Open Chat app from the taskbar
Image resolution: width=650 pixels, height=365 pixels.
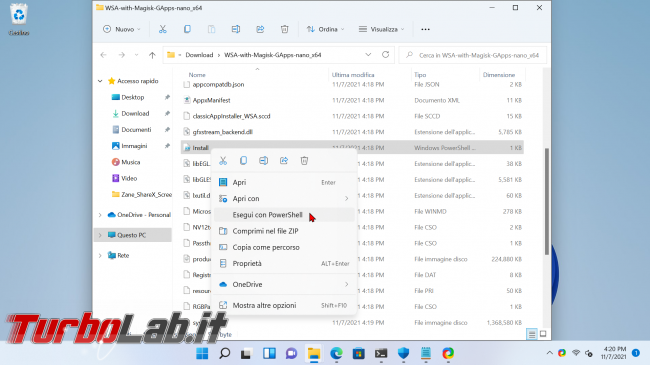pos(291,353)
